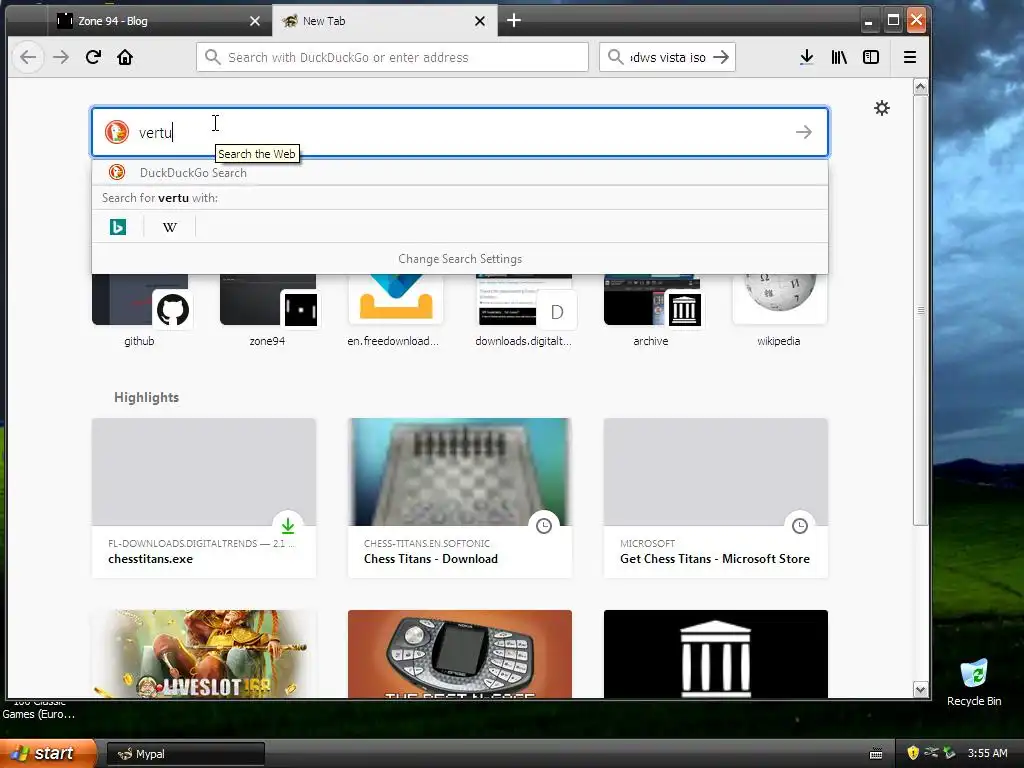Submit the toolbar search with its arrow
Image resolution: width=1024 pixels, height=768 pixels.
[x=721, y=57]
